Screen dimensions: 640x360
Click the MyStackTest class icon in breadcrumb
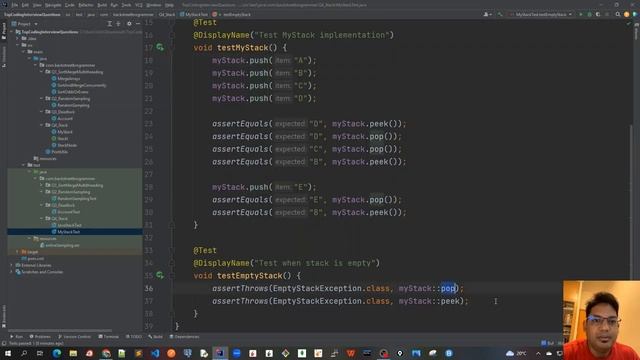click(x=182, y=14)
